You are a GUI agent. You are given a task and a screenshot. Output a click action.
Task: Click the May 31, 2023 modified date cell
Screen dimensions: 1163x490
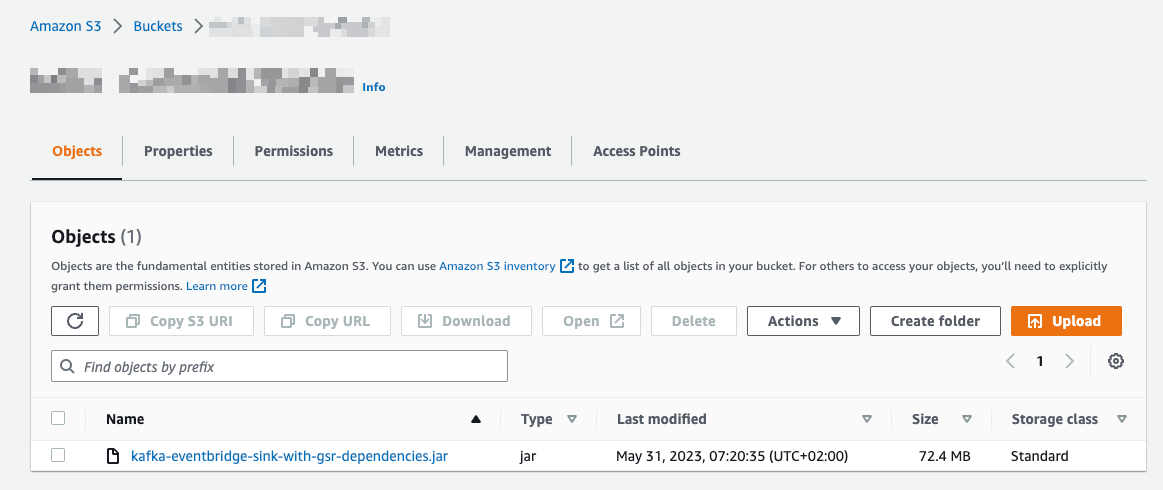point(732,456)
